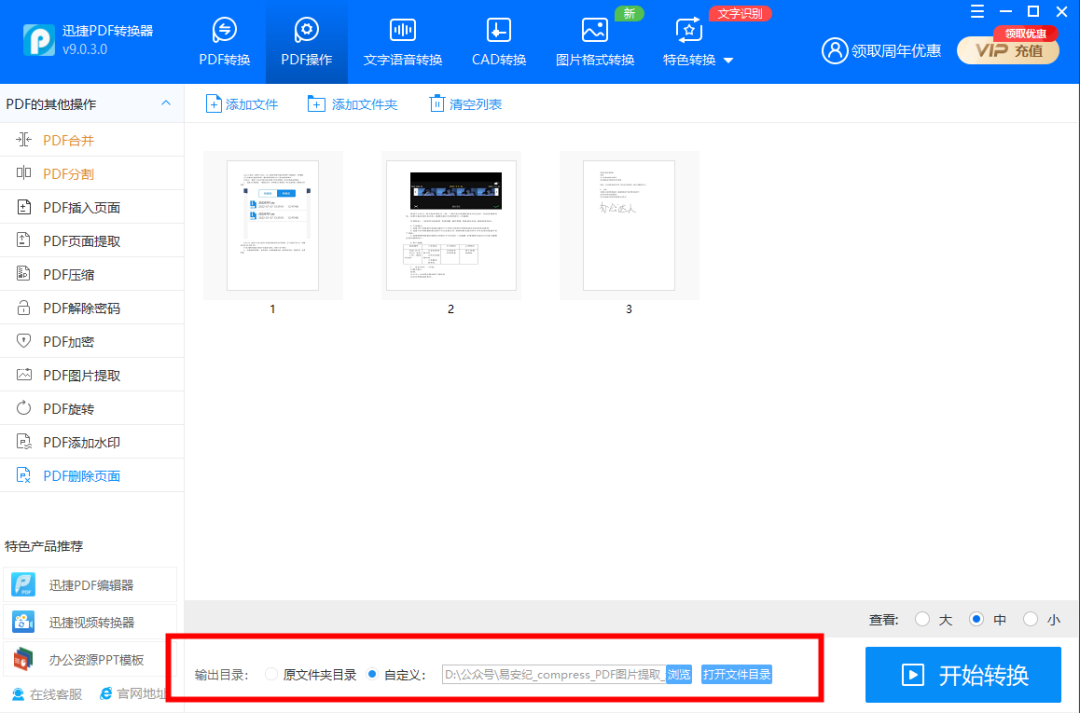Click the 迅捷视频转换器 app icon
Viewport: 1080px width, 713px height.
point(23,622)
